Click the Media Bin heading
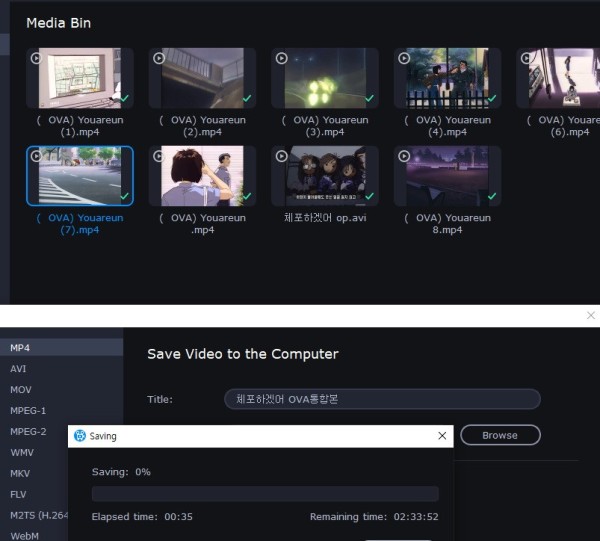Screen dimensions: 600x541 click(59, 23)
